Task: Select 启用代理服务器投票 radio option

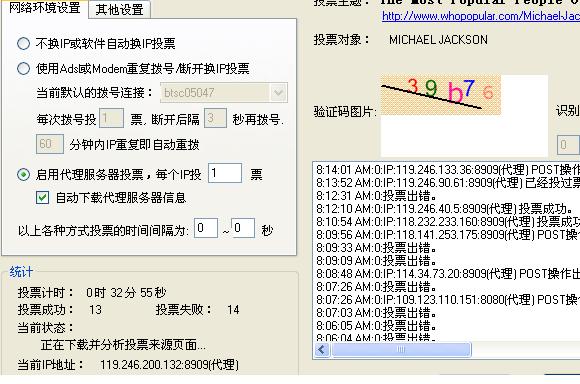Action: pos(23,174)
